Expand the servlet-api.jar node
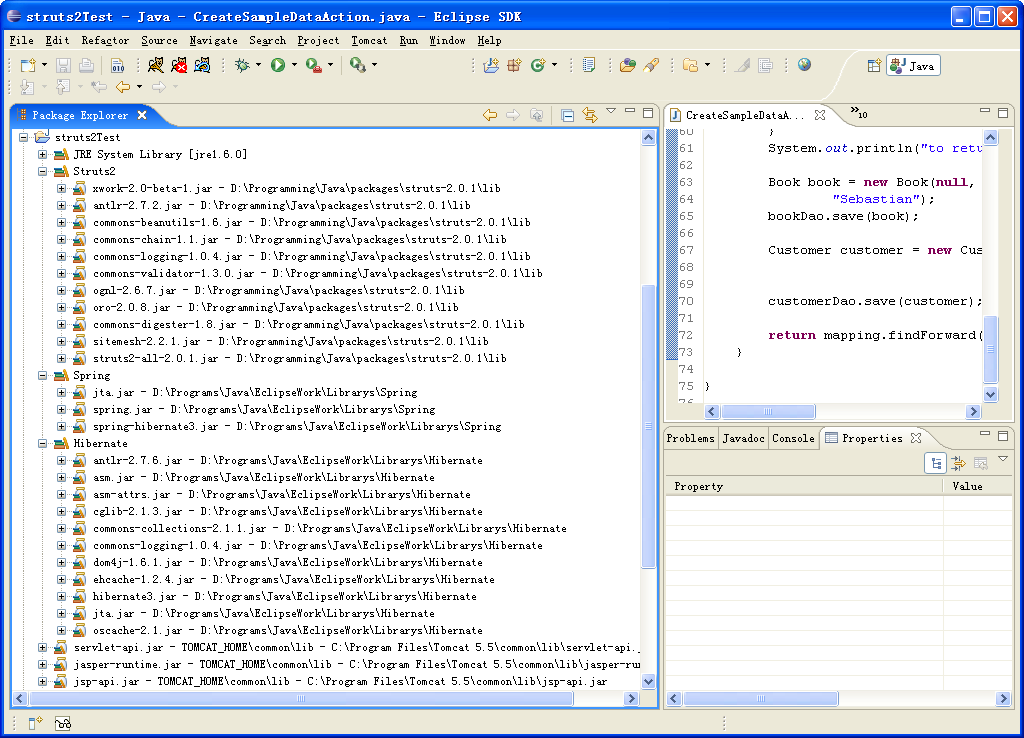 coord(42,647)
